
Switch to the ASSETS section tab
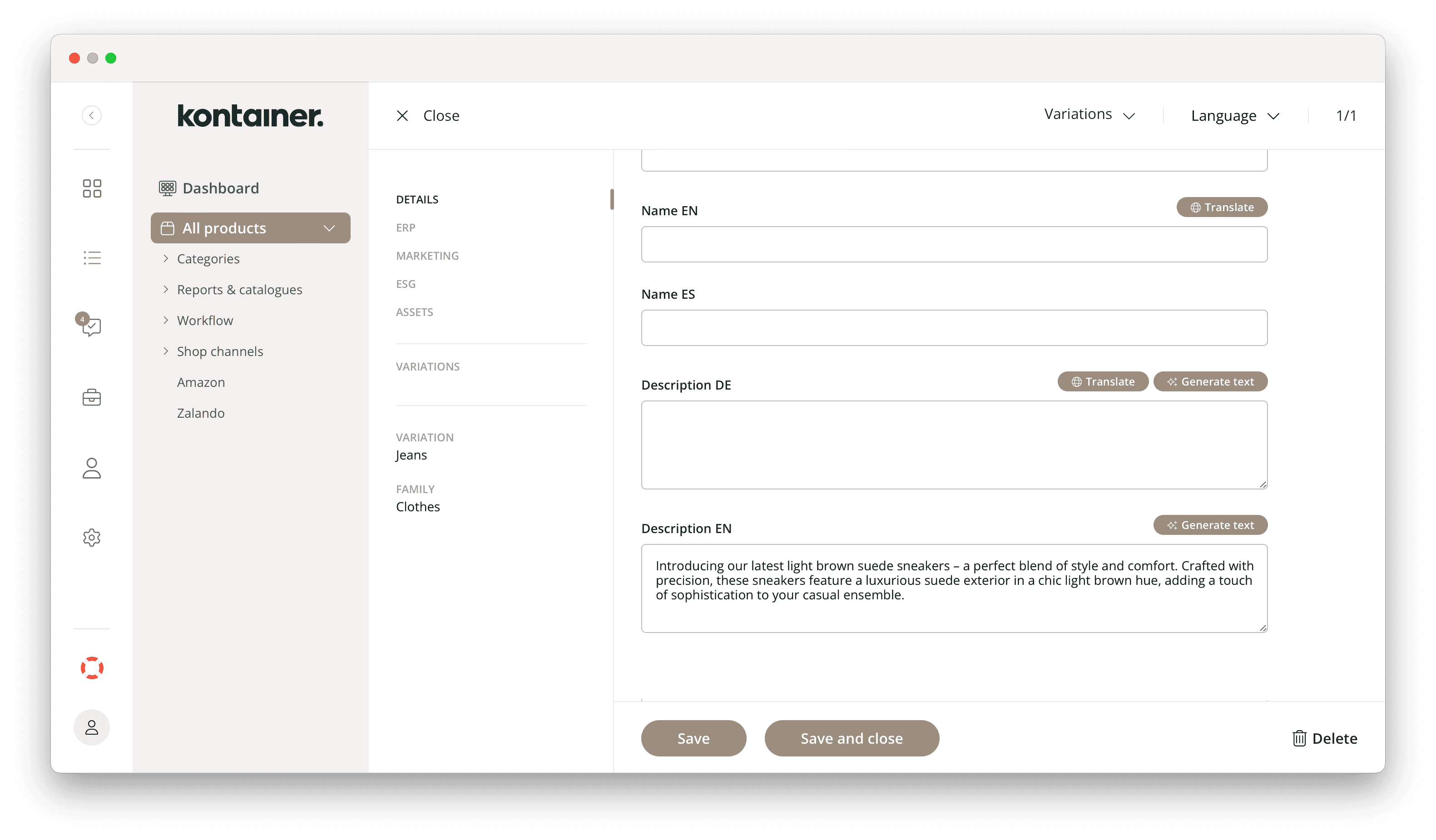click(414, 312)
